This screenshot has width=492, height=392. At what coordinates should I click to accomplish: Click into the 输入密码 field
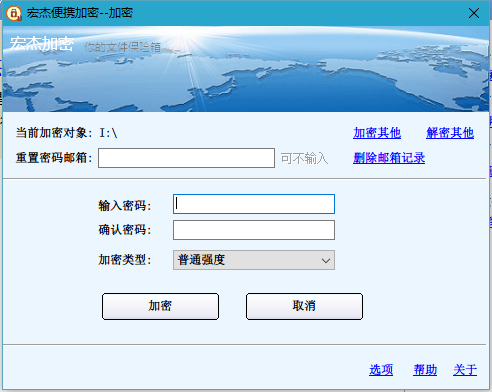254,204
